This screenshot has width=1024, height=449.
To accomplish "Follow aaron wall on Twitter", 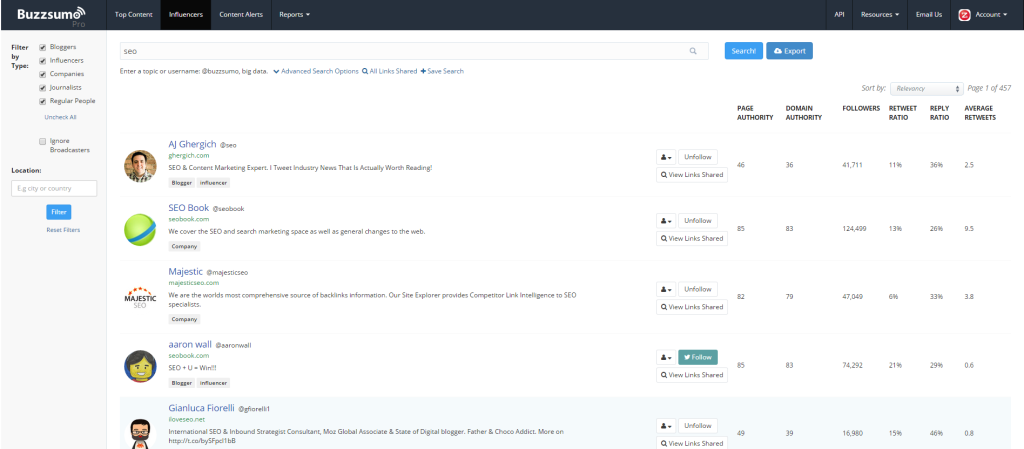I will point(698,357).
